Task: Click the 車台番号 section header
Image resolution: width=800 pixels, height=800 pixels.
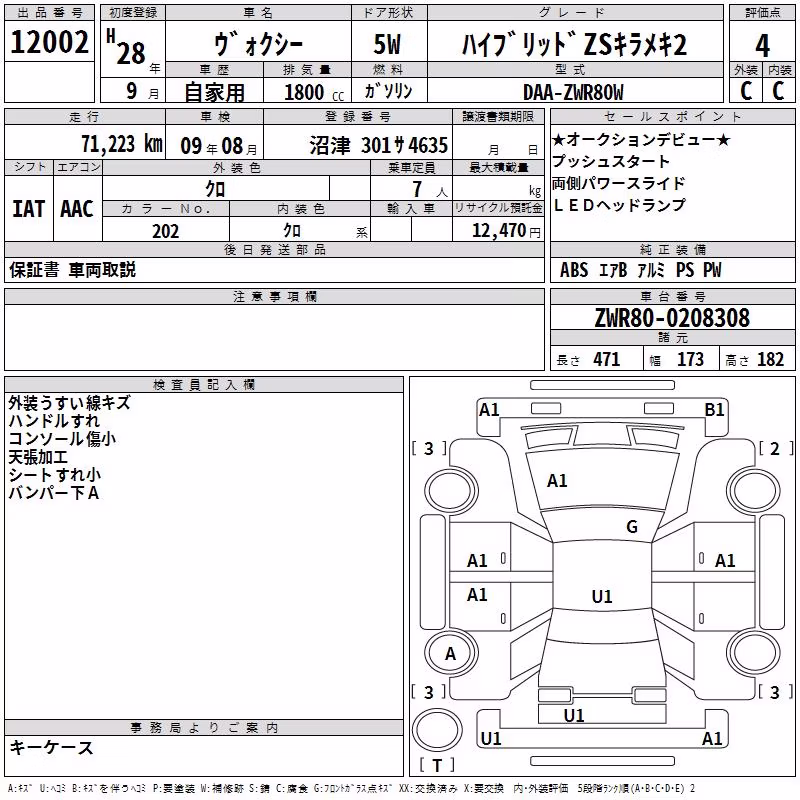Action: click(672, 296)
